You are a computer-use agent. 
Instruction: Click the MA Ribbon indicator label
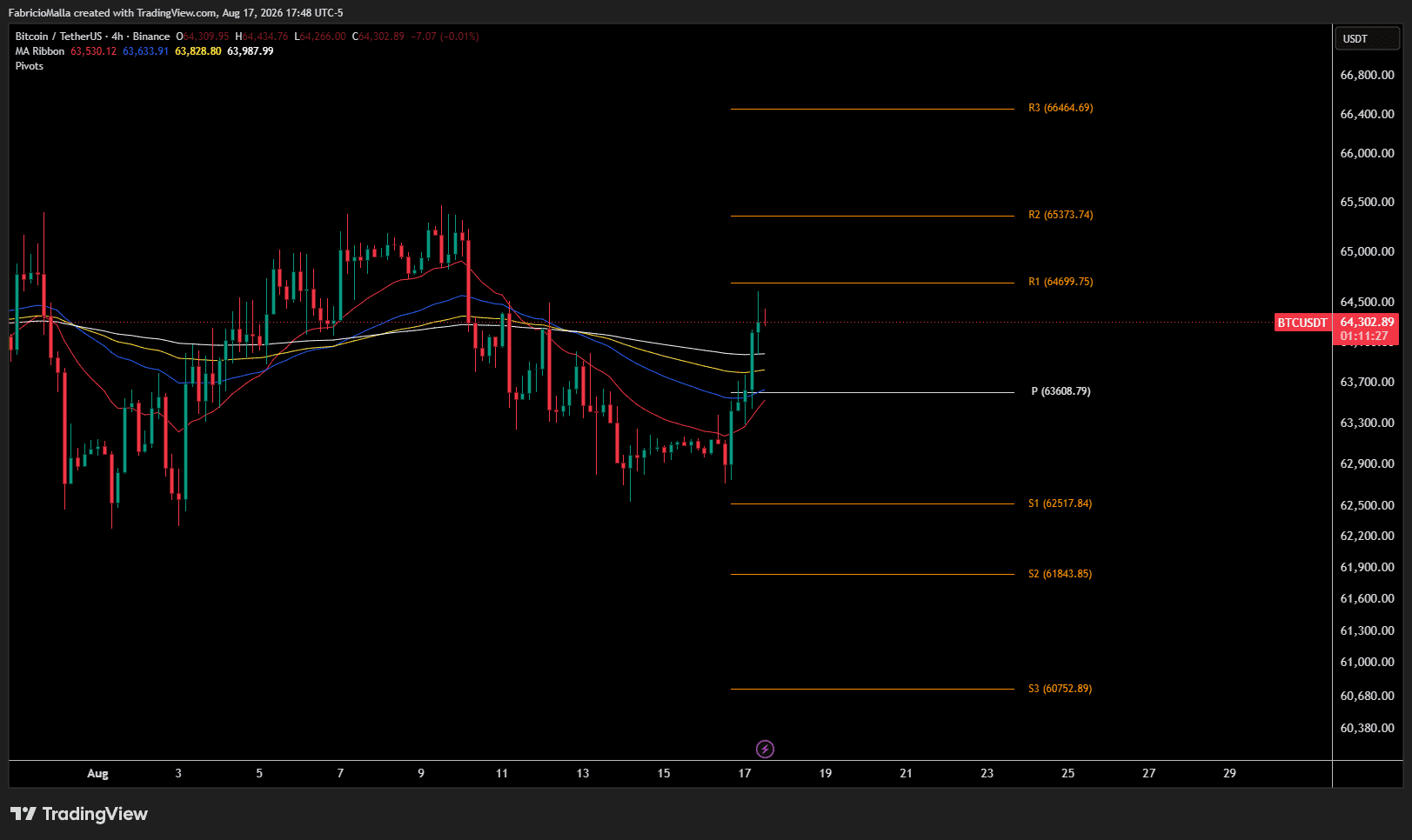pyautogui.click(x=40, y=51)
